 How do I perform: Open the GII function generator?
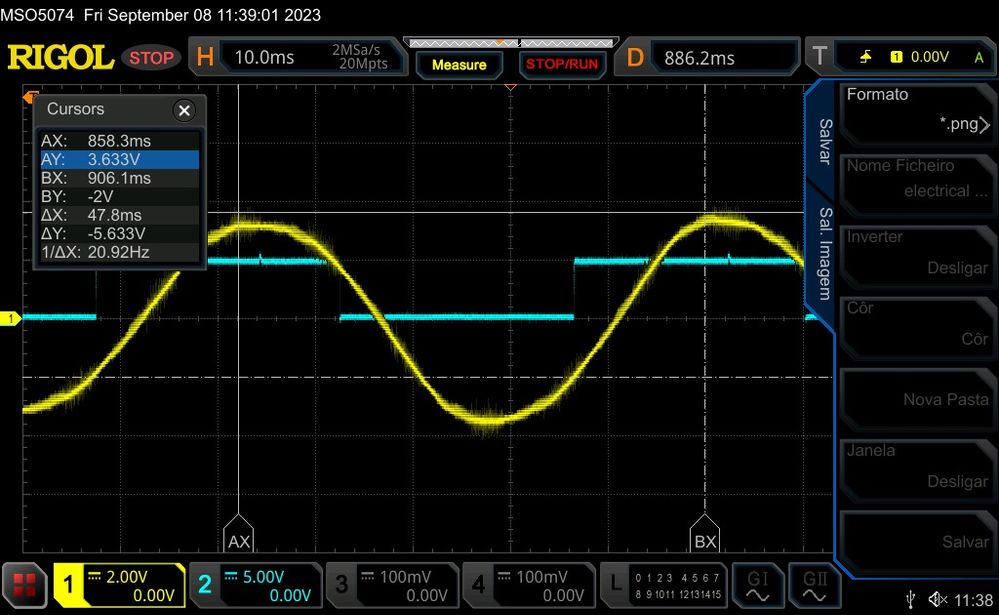(x=814, y=585)
